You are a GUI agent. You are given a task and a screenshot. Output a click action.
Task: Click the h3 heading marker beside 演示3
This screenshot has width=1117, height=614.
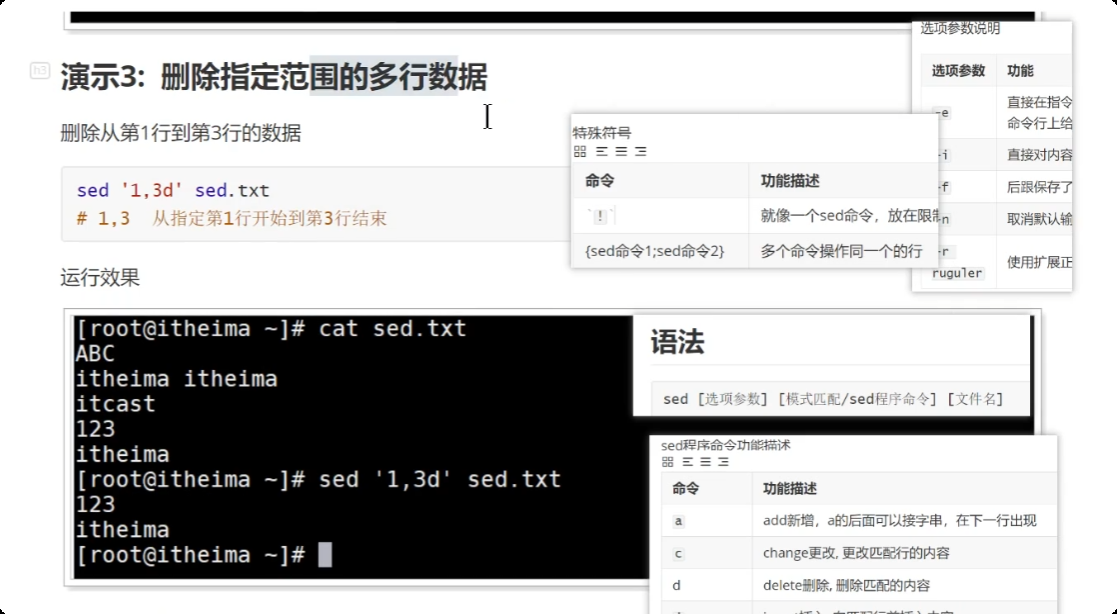[37, 70]
